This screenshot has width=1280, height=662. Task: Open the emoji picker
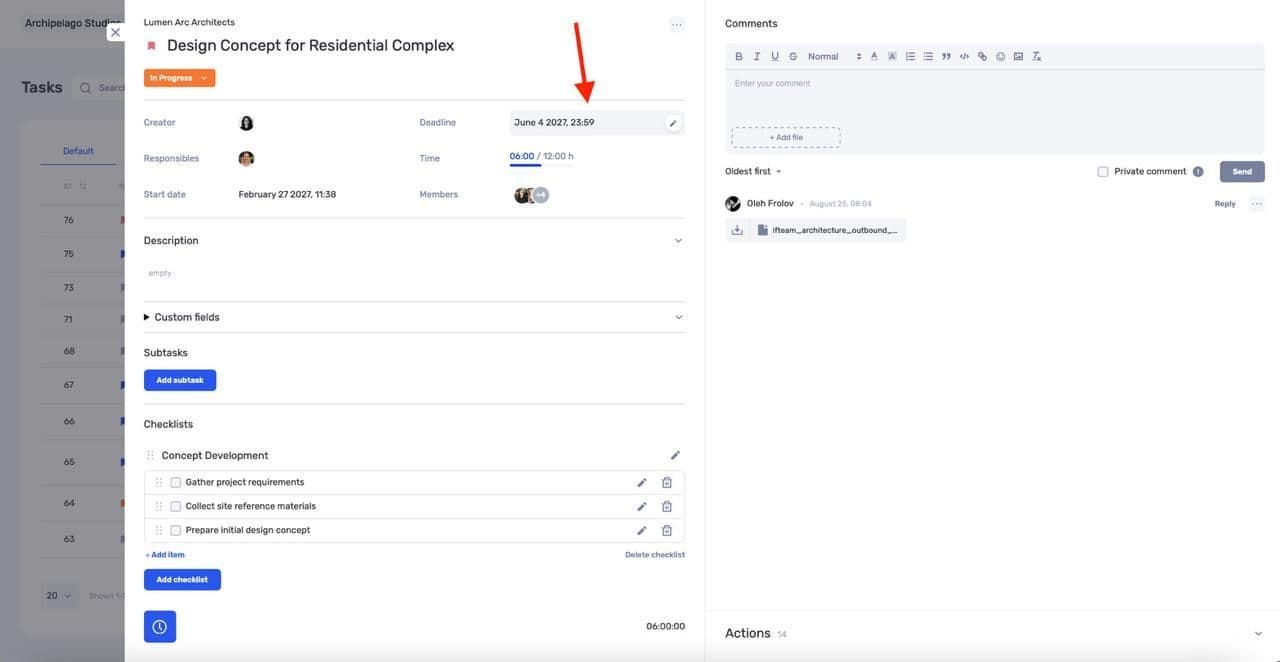(x=1000, y=56)
